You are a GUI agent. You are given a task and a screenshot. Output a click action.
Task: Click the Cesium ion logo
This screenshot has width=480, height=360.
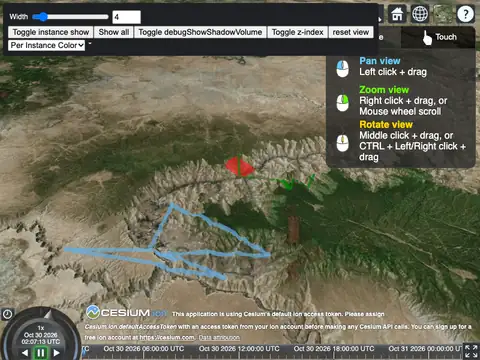coord(126,313)
